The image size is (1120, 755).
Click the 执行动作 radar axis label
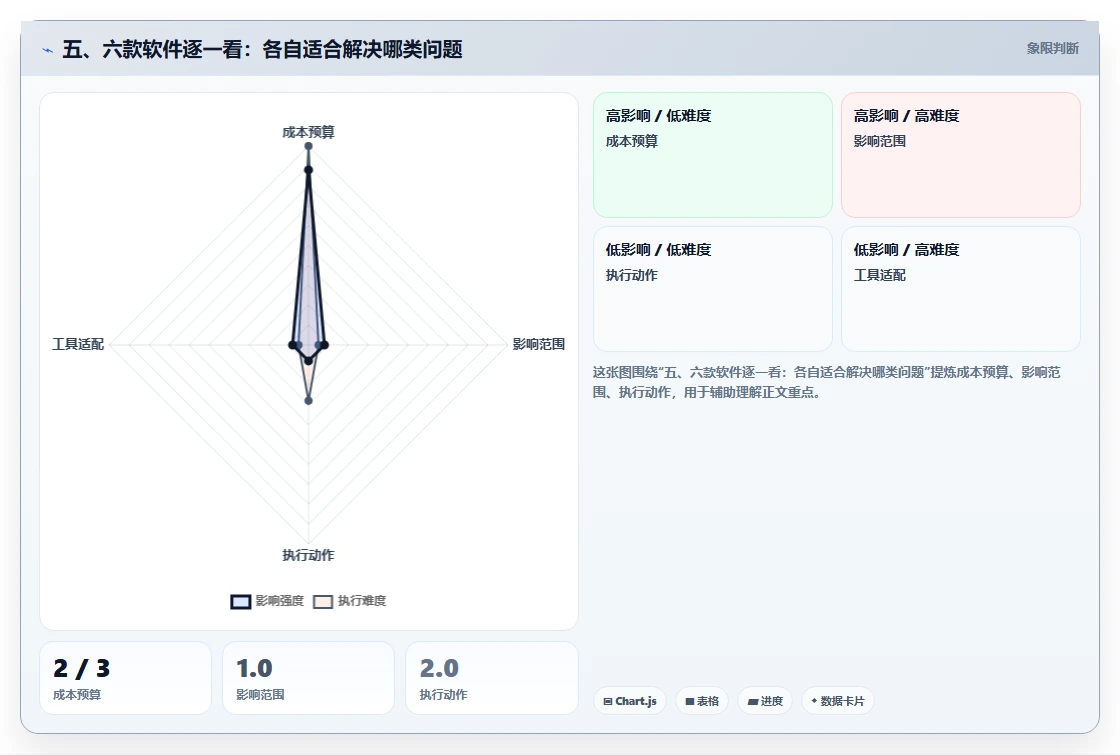pos(309,555)
